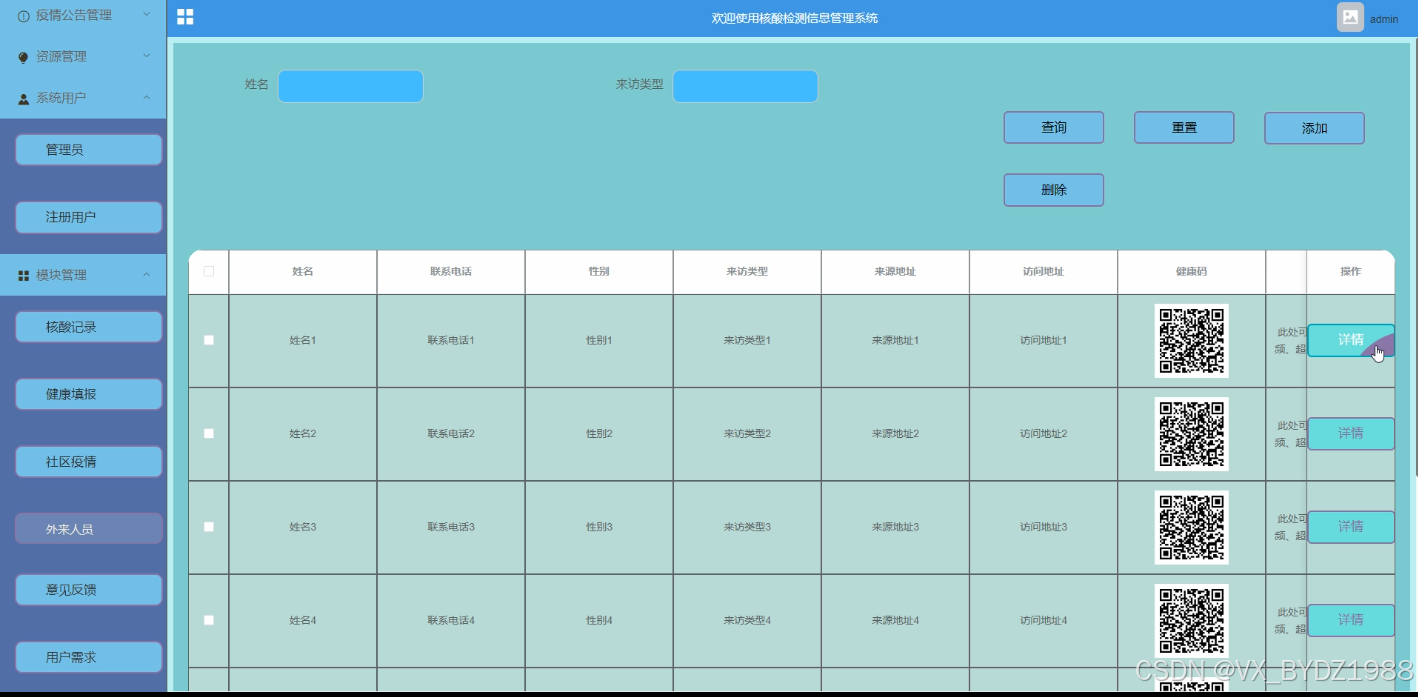Viewport: 1418px width, 697px height.
Task: Click the 欢迎使用核酸检测信息管理系统 title
Action: coord(795,18)
